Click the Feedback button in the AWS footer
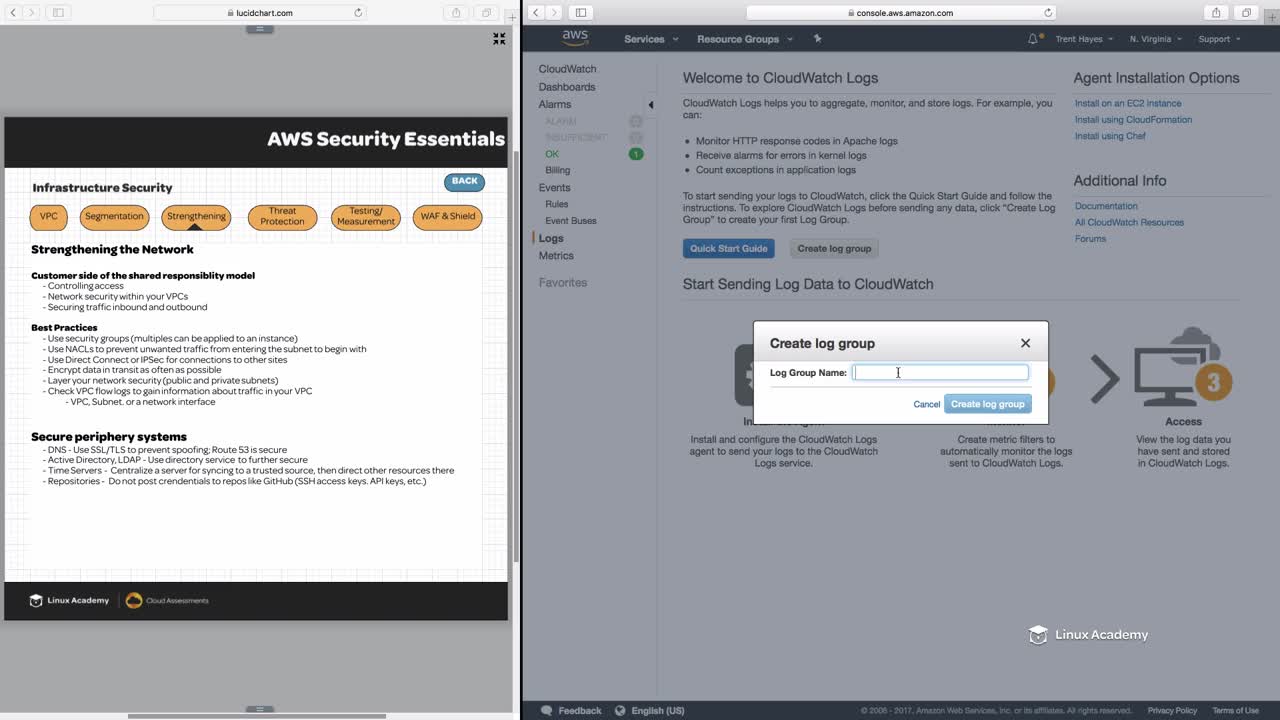Screen dimensions: 1280x720 point(571,711)
